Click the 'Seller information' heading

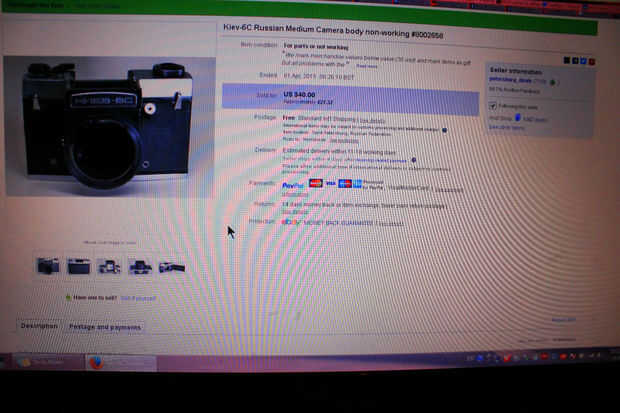pos(516,71)
